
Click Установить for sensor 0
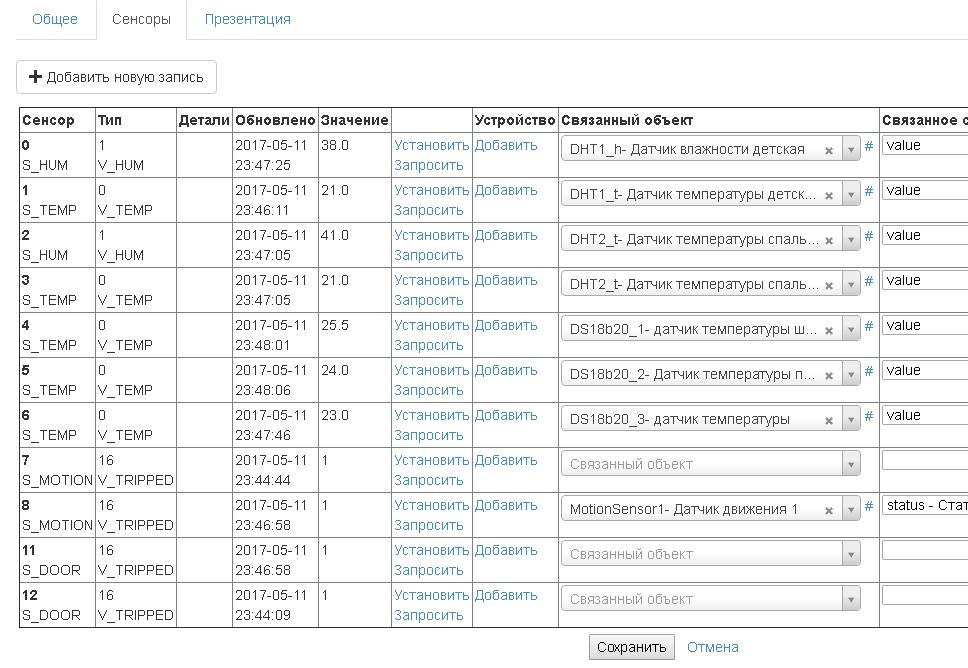click(x=432, y=145)
